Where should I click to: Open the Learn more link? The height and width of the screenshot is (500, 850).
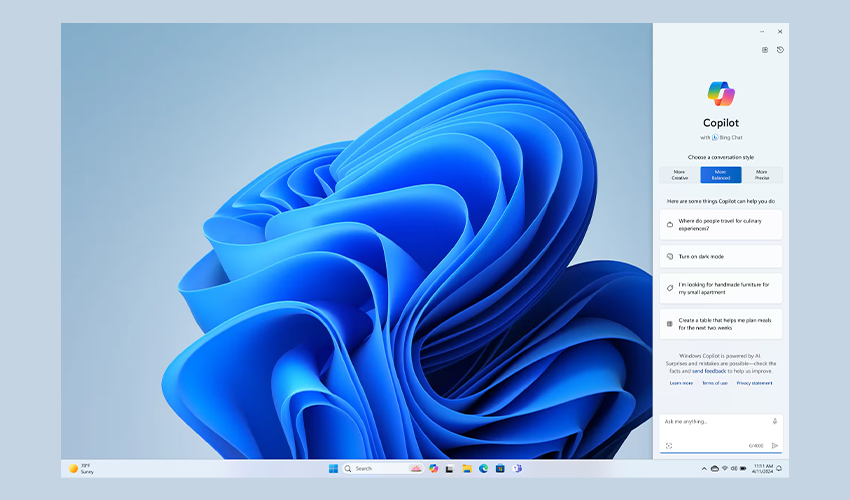click(x=681, y=383)
